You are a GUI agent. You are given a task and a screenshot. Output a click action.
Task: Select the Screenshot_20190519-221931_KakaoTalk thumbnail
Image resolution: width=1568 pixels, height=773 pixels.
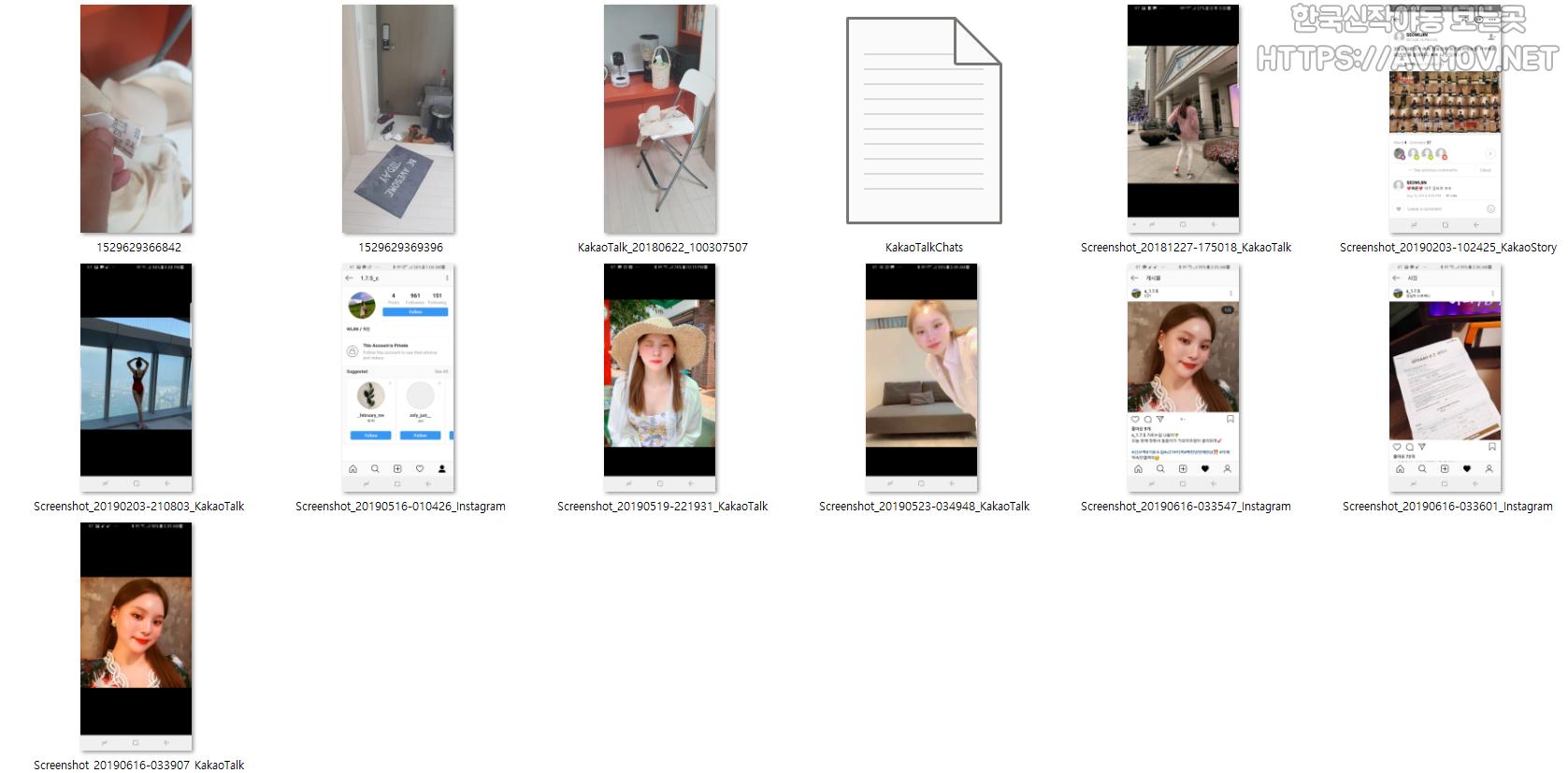[x=660, y=378]
